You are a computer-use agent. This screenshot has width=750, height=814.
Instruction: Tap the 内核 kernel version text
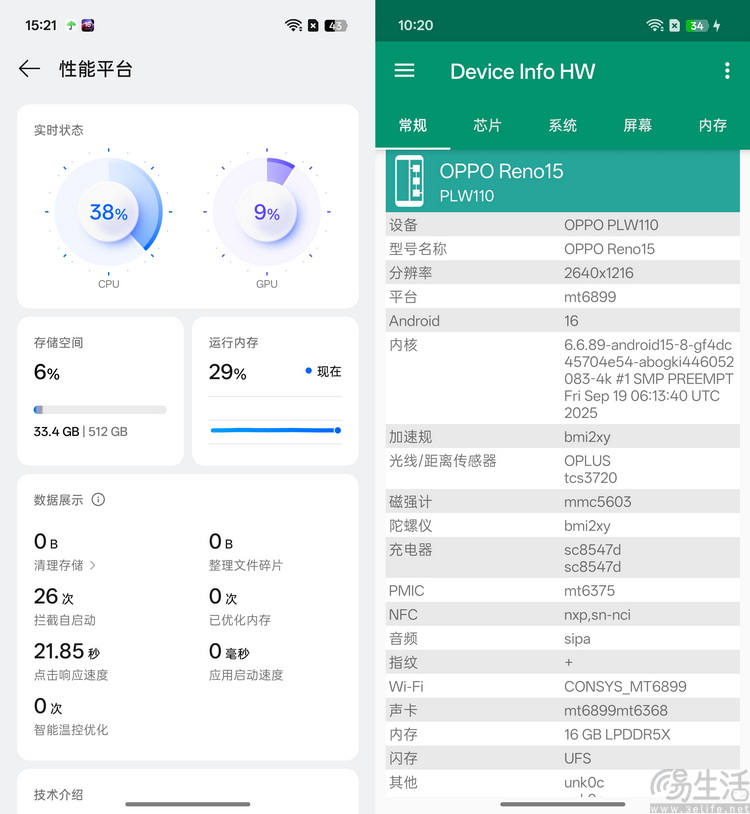[649, 378]
